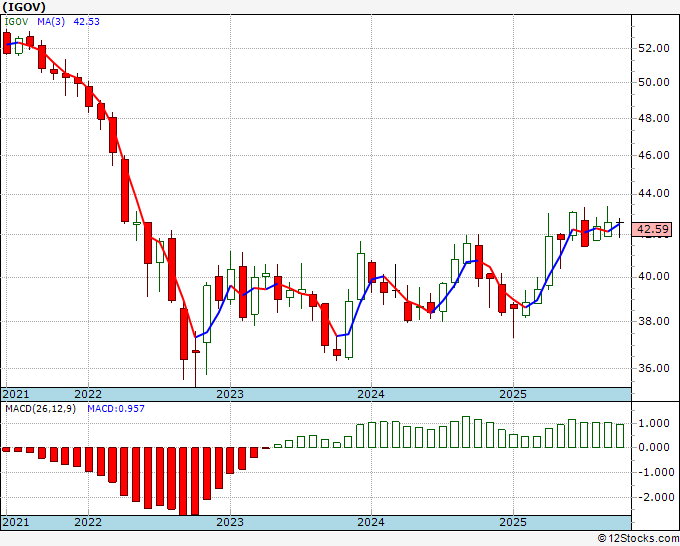The width and height of the screenshot is (680, 546).
Task: Click 2024 on the MACD panel timeline
Action: tap(371, 522)
